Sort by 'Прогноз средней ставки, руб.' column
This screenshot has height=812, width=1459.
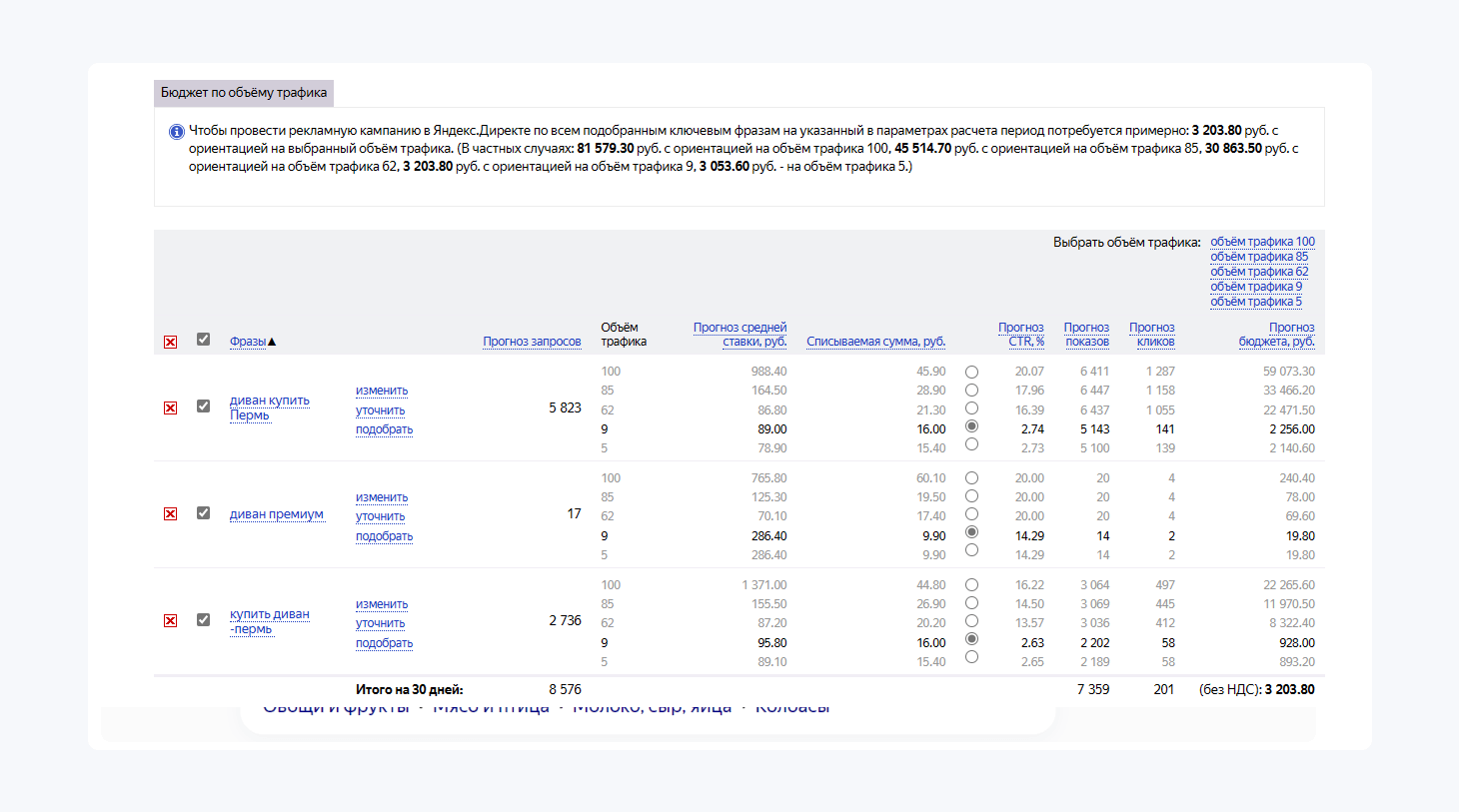739,335
